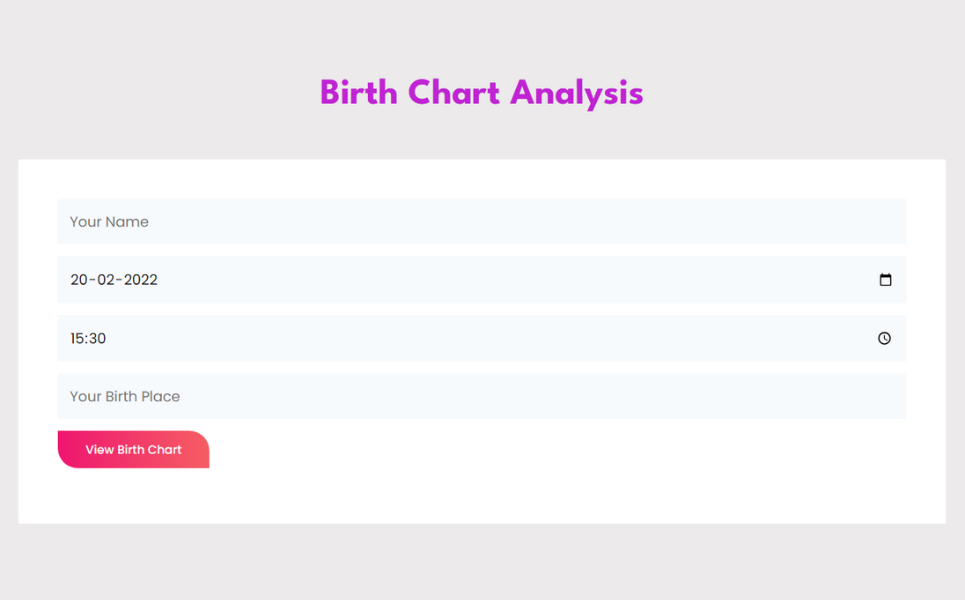The width and height of the screenshot is (965, 600).
Task: Click empty middle of the date field
Action: [481, 280]
